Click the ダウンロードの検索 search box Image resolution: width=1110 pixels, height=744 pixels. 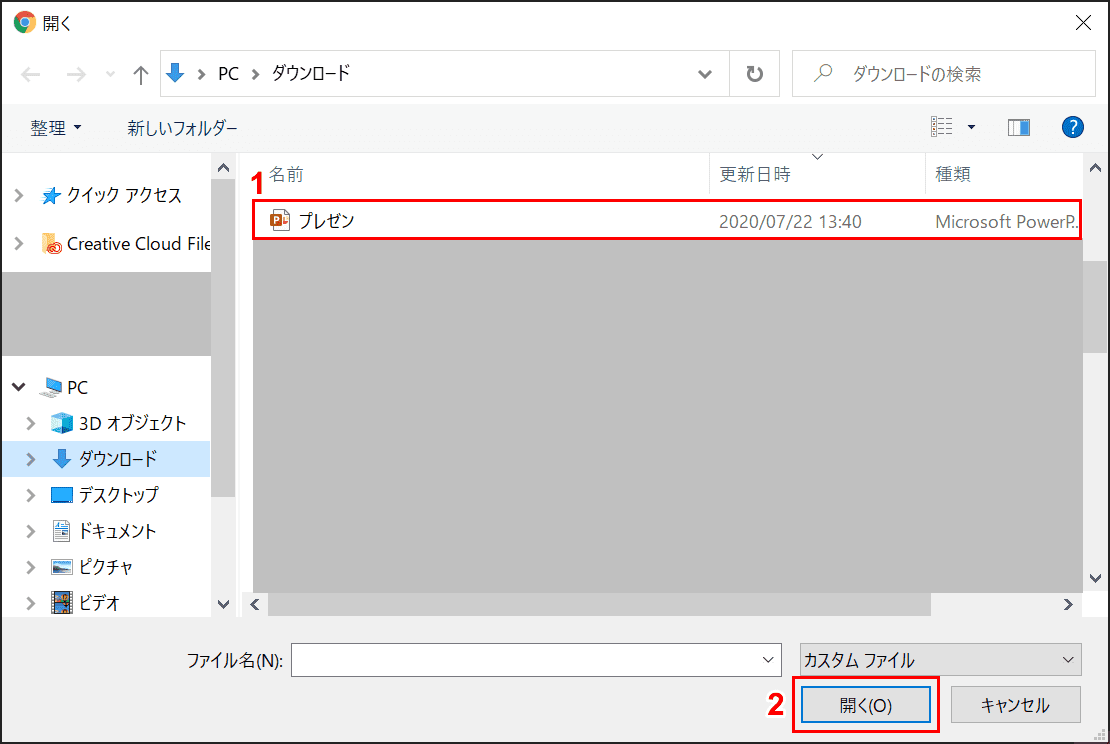click(944, 74)
